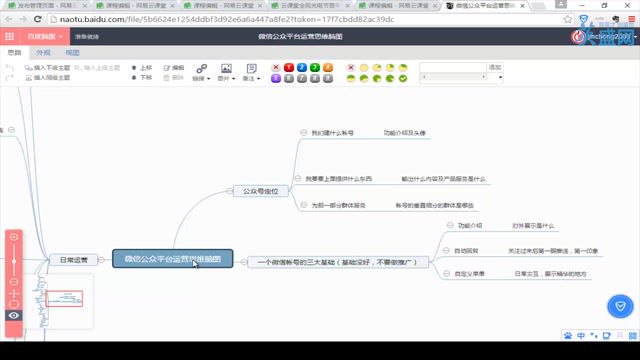Open the 百度脑图 dropdown menu
The width and height of the screenshot is (640, 360).
(44, 36)
